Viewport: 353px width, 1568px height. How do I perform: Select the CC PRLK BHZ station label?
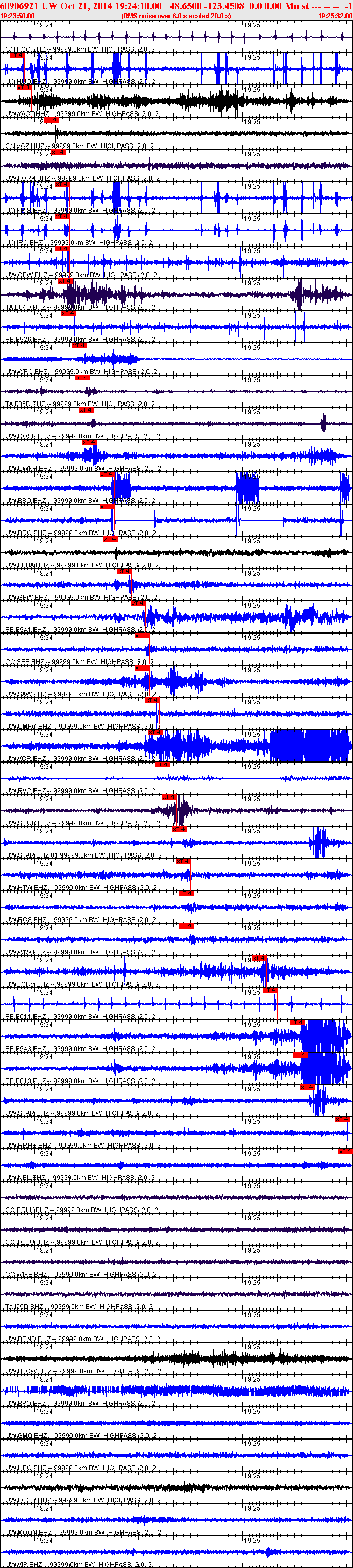pyautogui.click(x=82, y=1211)
